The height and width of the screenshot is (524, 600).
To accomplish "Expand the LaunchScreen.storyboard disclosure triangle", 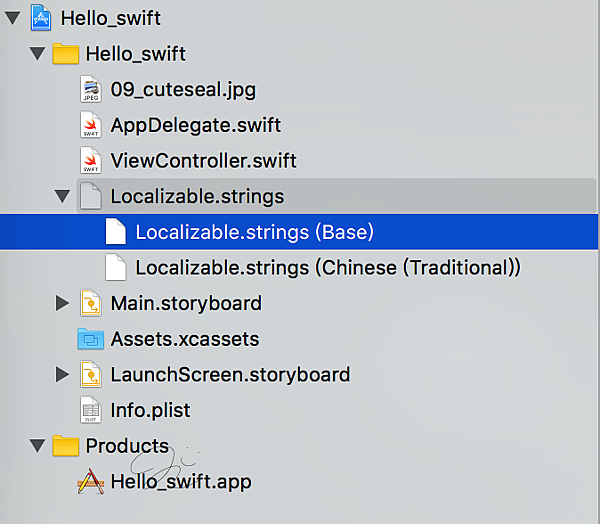I will click(62, 375).
